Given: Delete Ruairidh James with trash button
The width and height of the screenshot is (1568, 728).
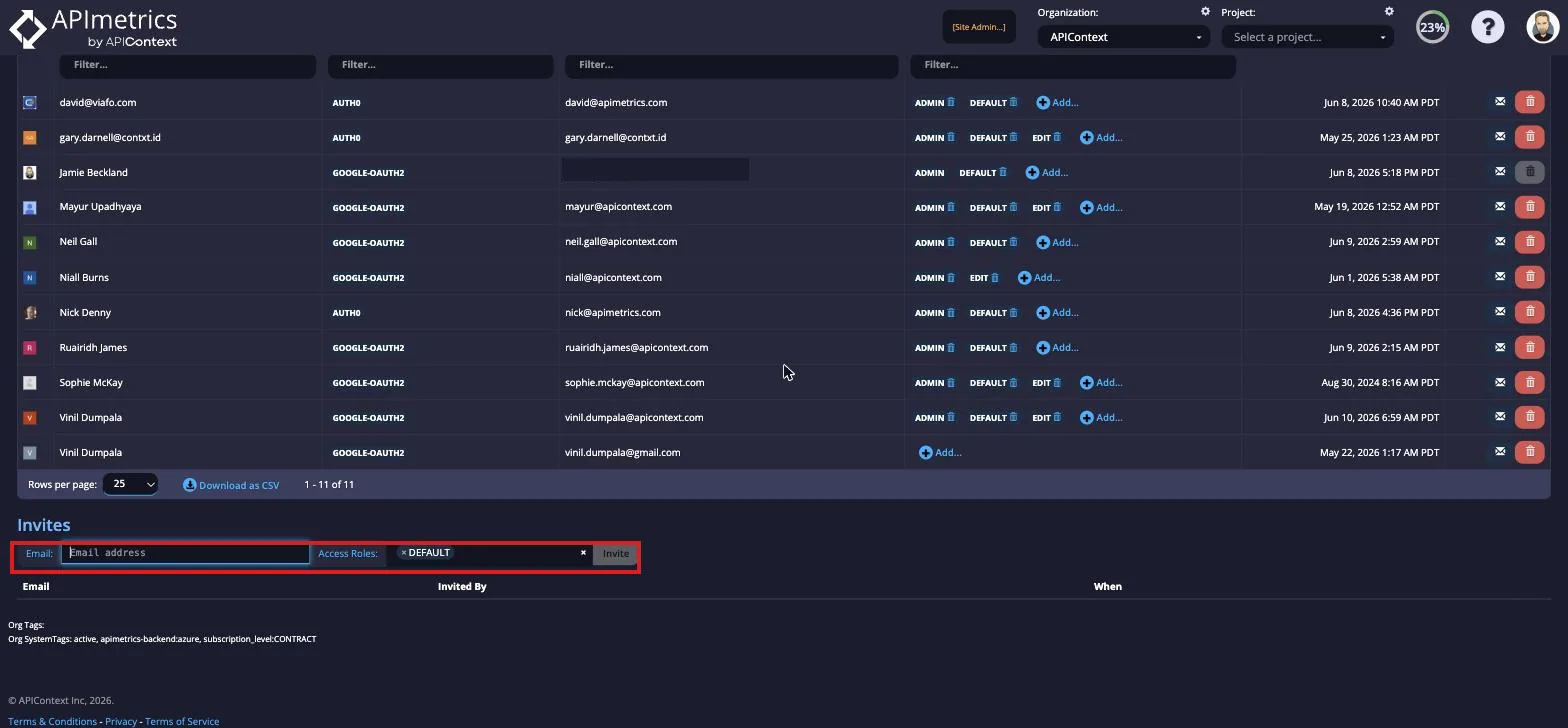Looking at the screenshot, I should 1529,347.
